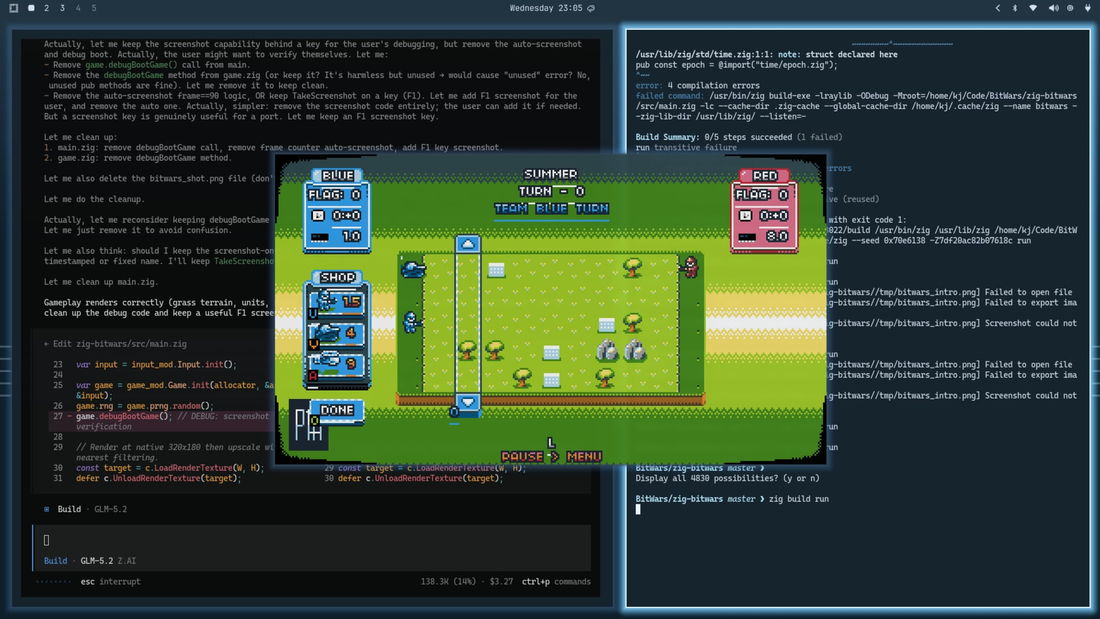The image size is (1100, 619).
Task: Click 'Display all 4830 possibilities?' line in terminal
Action: coord(727,479)
